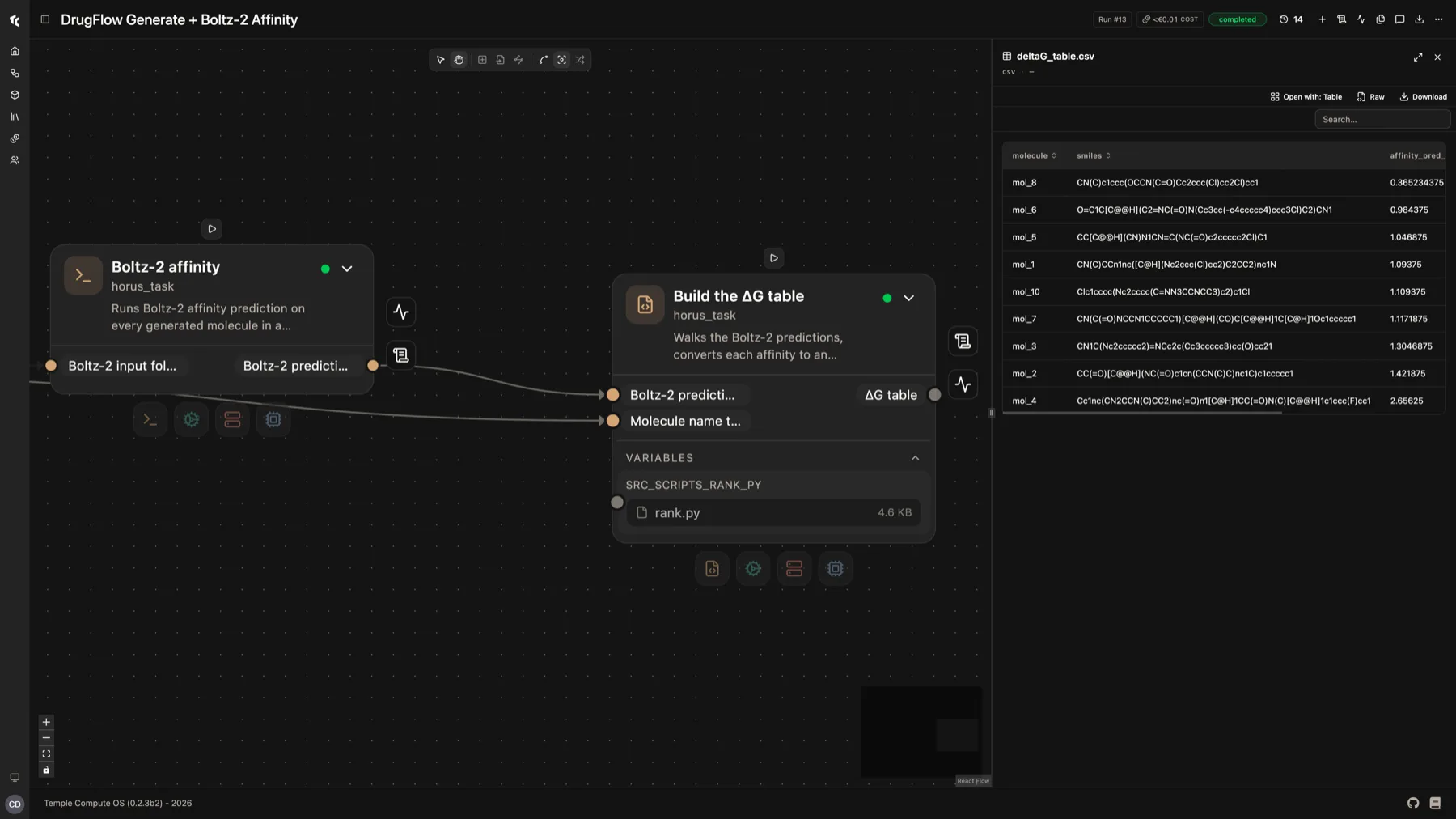Click the completed status badge
This screenshot has height=819, width=1456.
pyautogui.click(x=1238, y=19)
